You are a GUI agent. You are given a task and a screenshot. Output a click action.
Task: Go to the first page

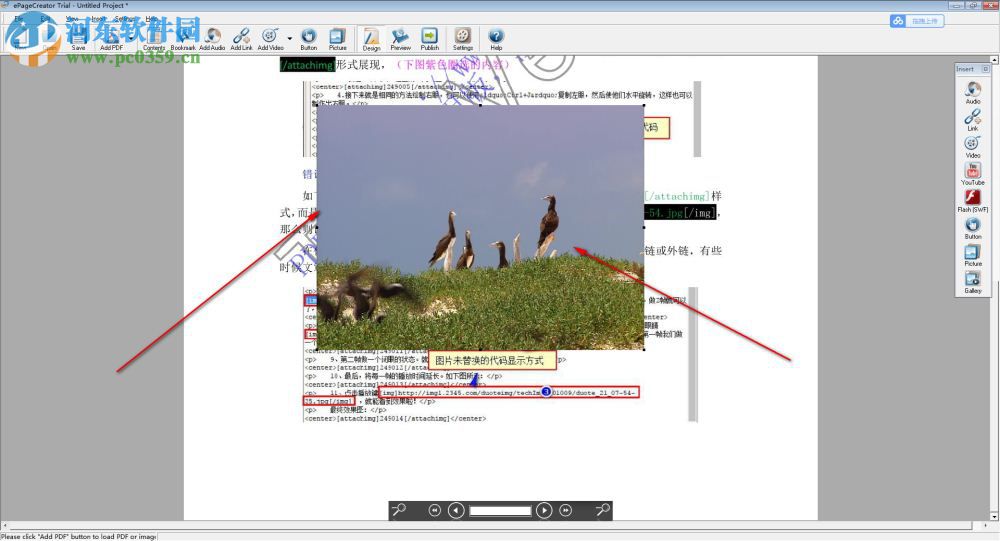[434, 510]
